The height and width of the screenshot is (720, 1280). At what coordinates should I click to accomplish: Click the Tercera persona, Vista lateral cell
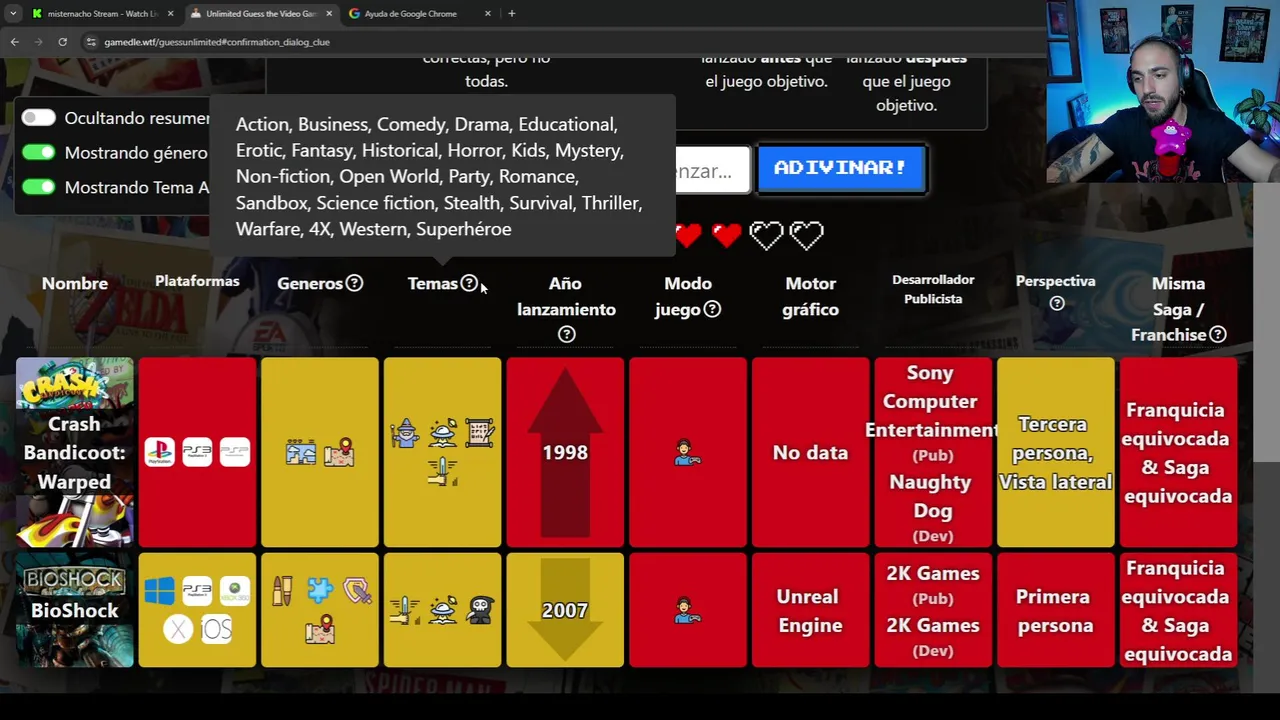click(x=1055, y=452)
